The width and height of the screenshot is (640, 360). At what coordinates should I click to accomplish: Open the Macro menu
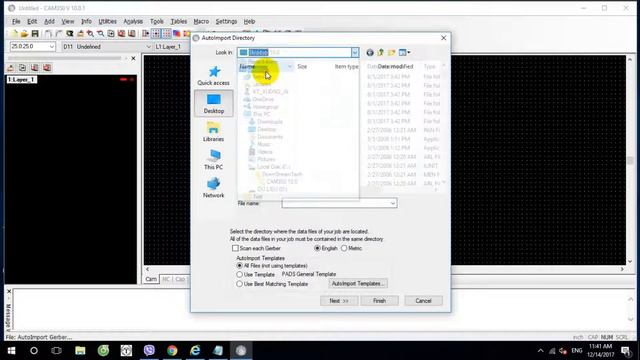coord(201,21)
